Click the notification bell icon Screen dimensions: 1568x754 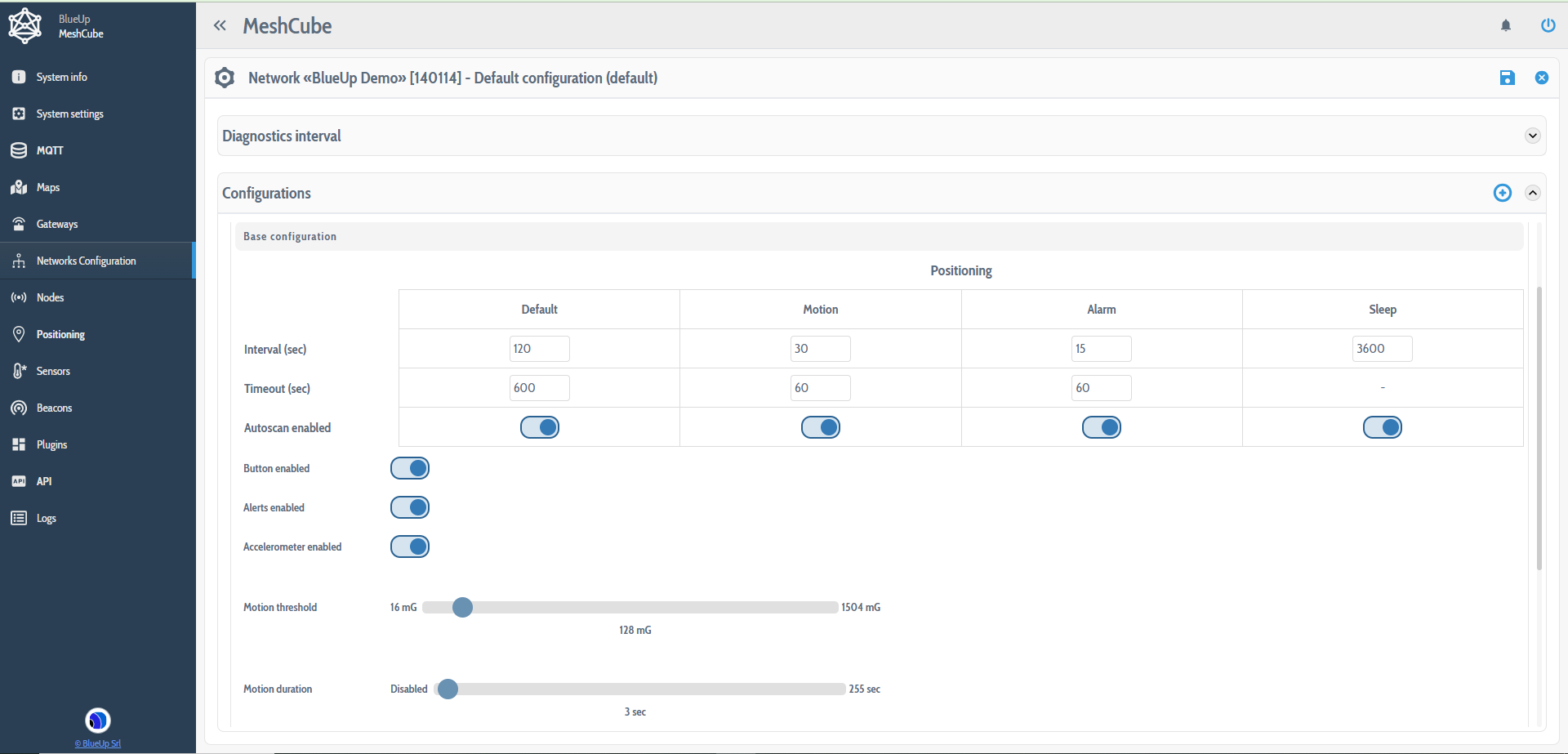1505,25
